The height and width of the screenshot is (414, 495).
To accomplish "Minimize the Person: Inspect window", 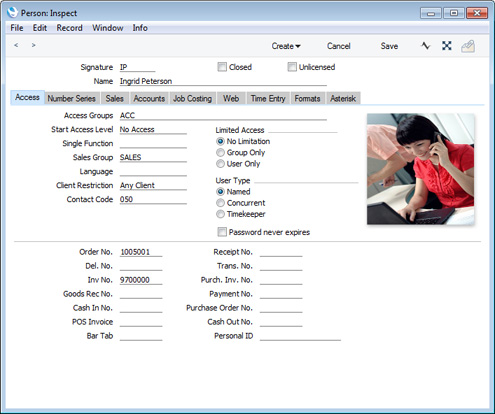I will [x=431, y=13].
